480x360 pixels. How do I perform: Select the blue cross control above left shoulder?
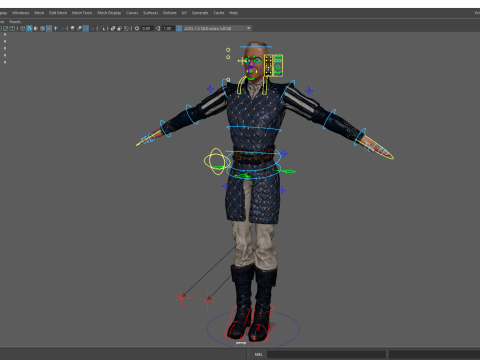point(210,89)
